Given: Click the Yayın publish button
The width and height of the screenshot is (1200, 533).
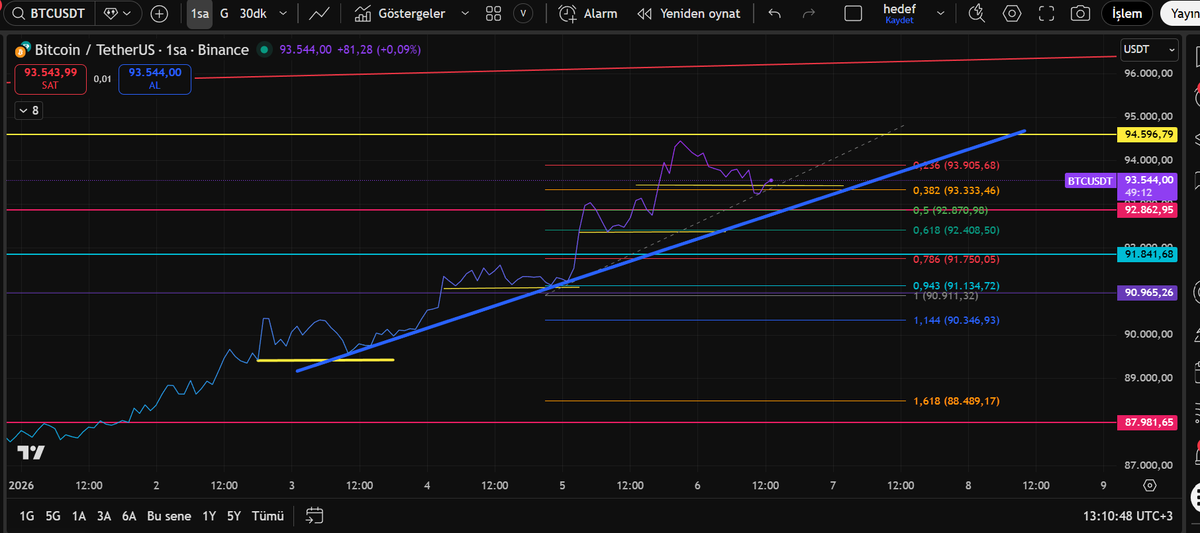Looking at the screenshot, I should (x=1181, y=14).
